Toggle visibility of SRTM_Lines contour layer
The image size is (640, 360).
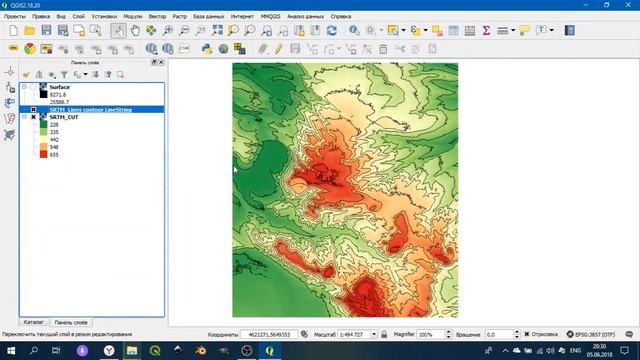[x=33, y=109]
